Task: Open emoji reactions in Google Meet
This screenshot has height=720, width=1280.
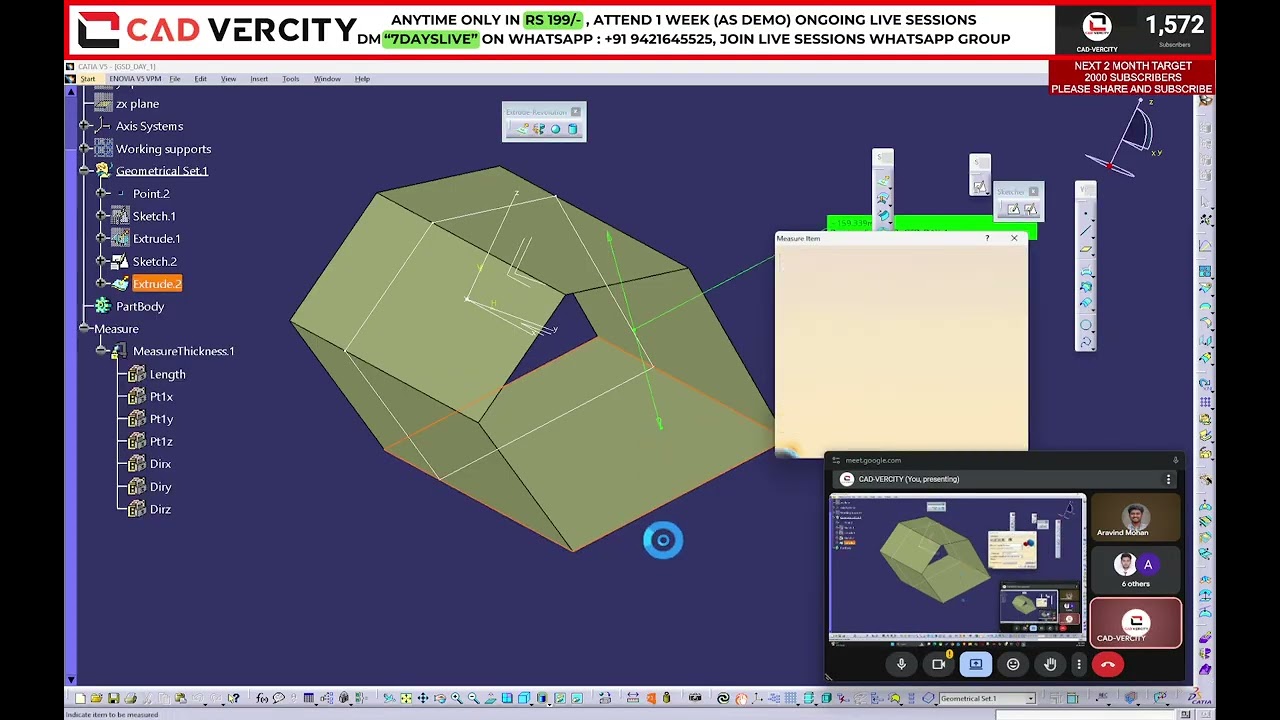Action: pyautogui.click(x=1013, y=664)
